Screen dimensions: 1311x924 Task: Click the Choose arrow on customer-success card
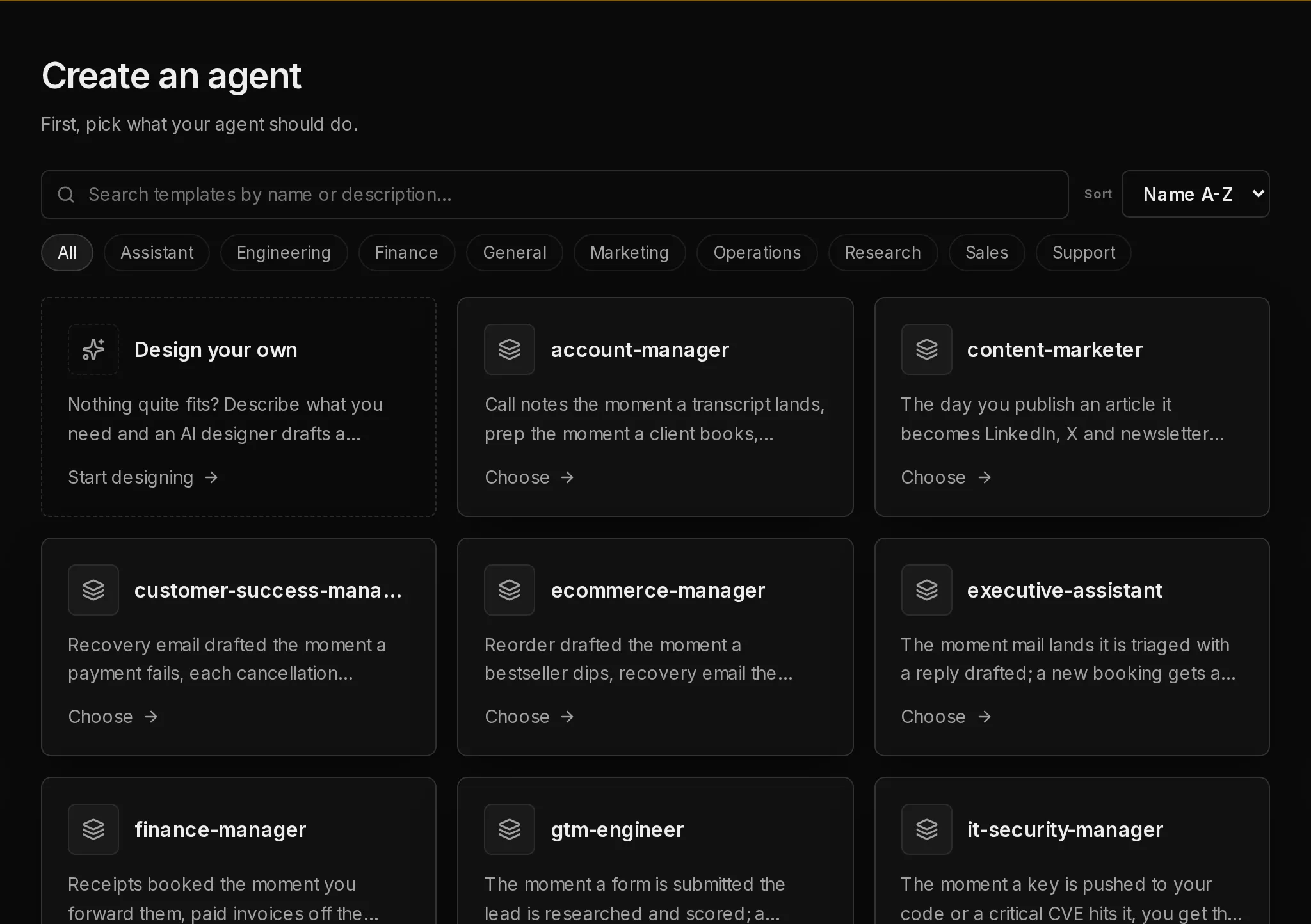[x=151, y=717]
